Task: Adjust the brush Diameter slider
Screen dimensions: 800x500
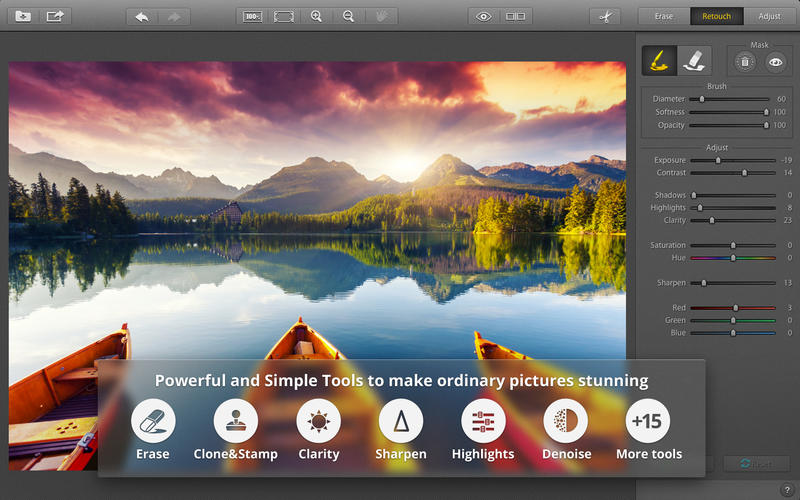Action: click(x=730, y=99)
